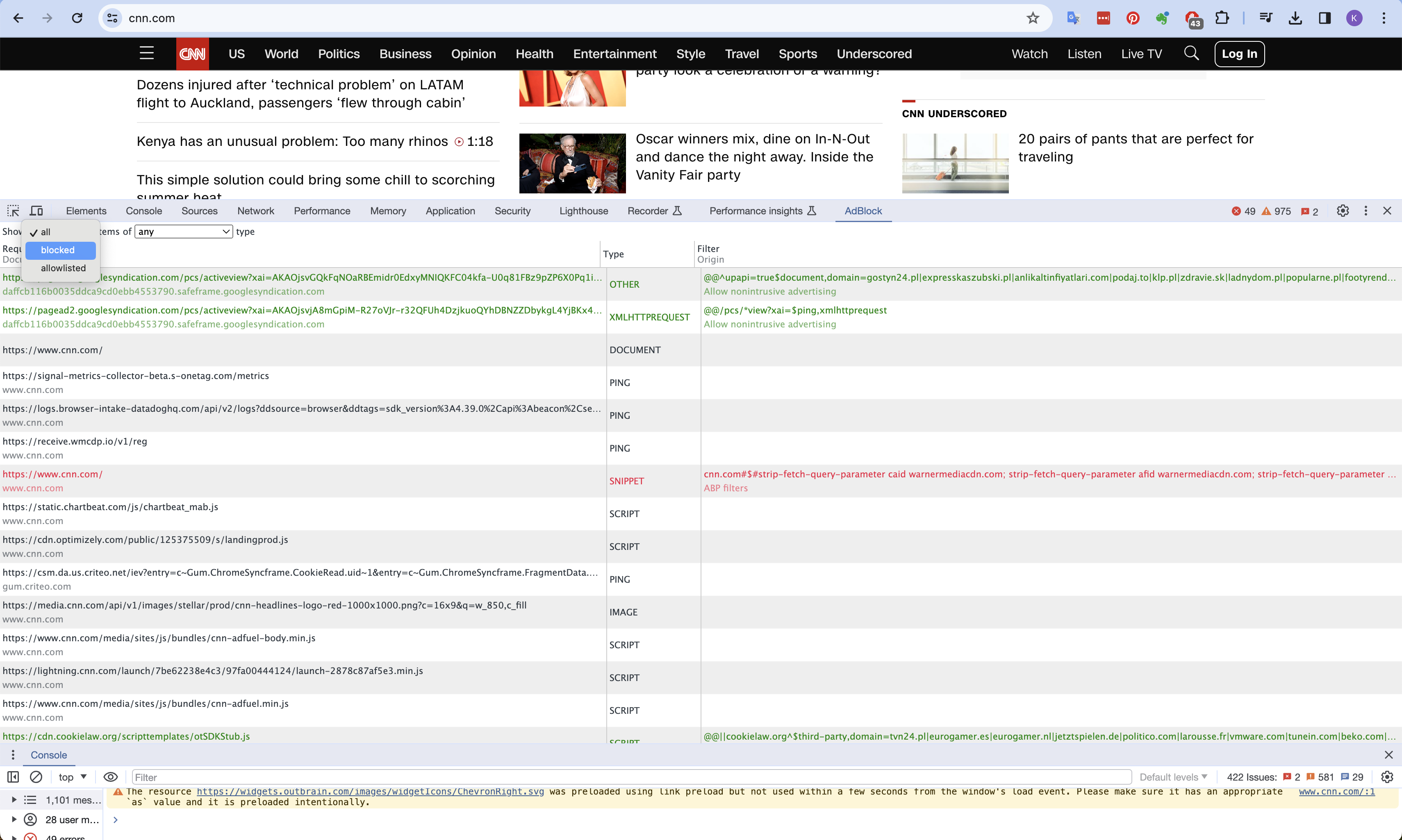Create a live expression eye icon
The height and width of the screenshot is (840, 1402).
[x=110, y=776]
